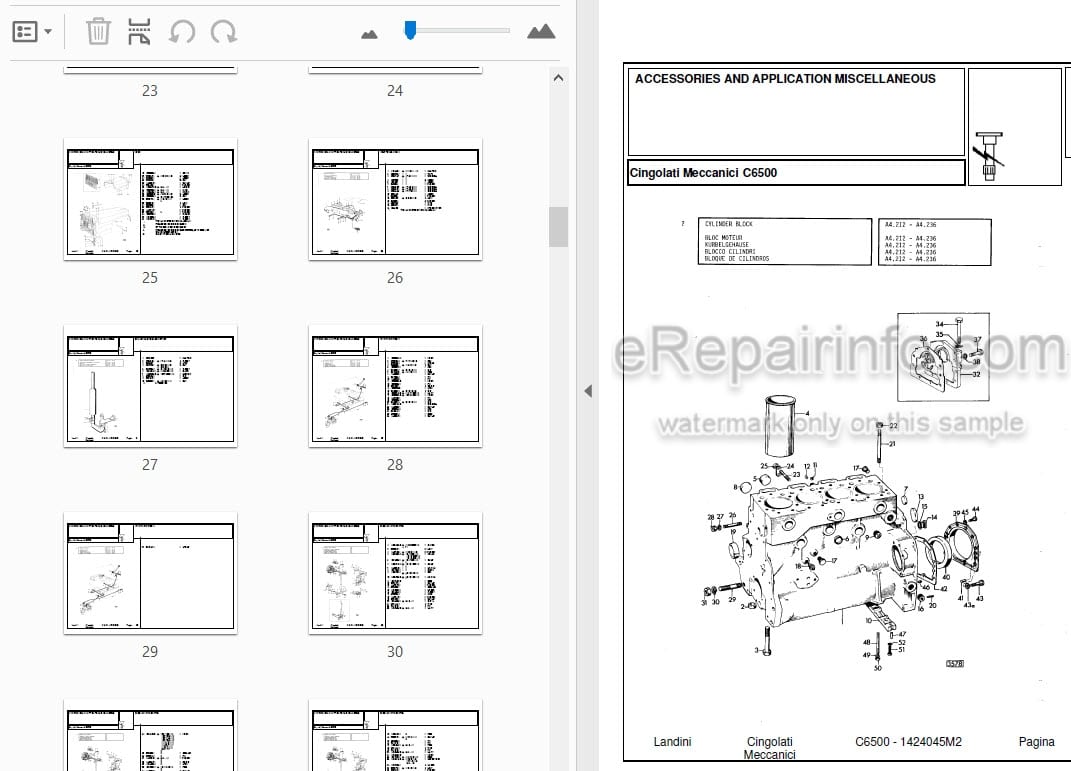Click page number label 24
The image size is (1071, 771).
pos(395,90)
